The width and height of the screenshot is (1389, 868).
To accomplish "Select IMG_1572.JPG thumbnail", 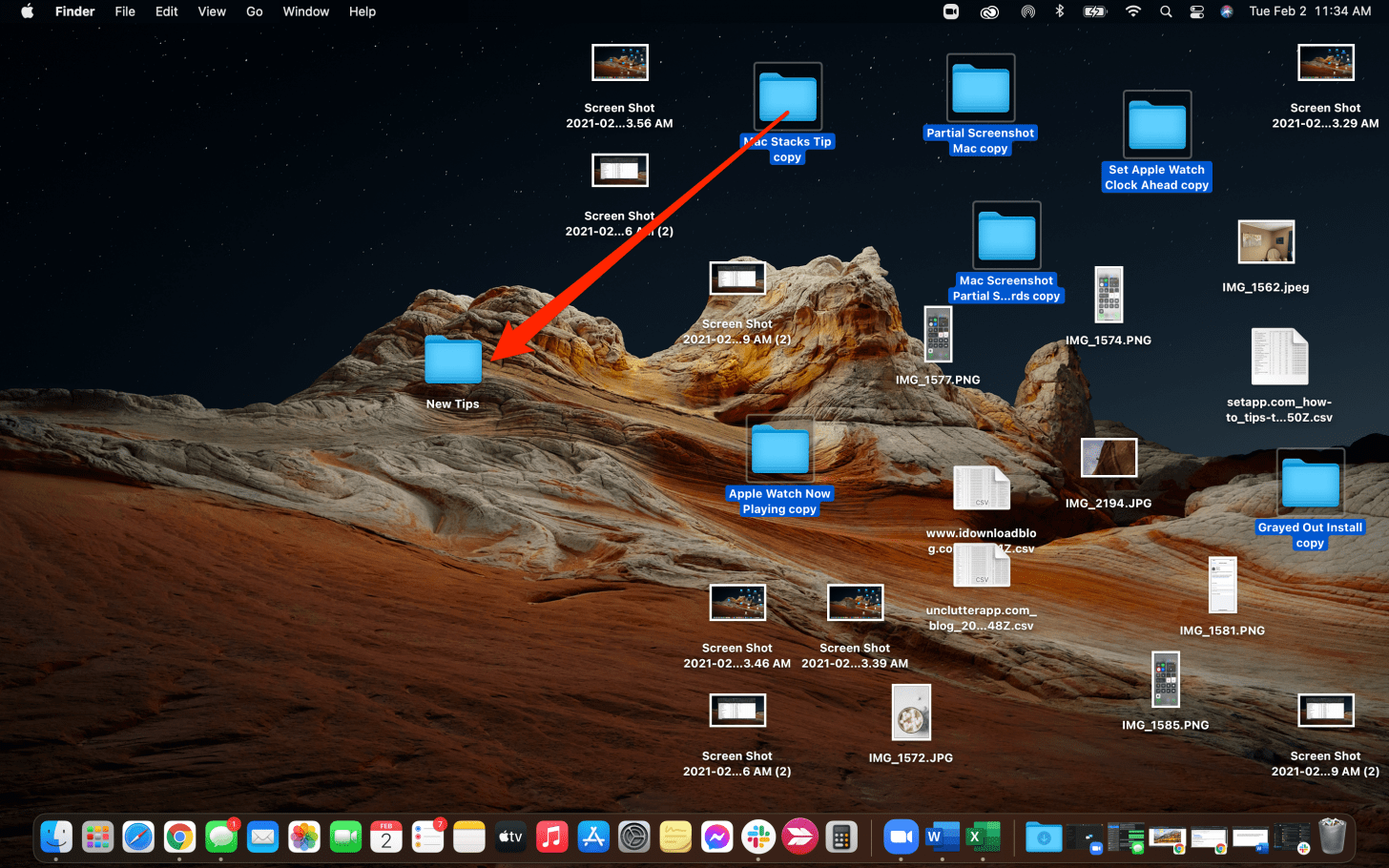I will pyautogui.click(x=911, y=713).
